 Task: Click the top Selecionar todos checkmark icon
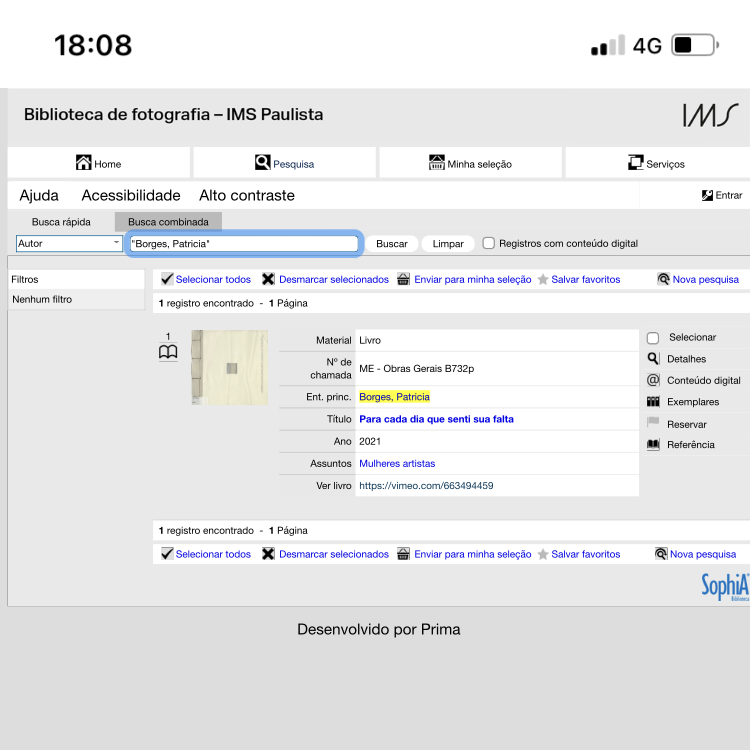pos(167,279)
